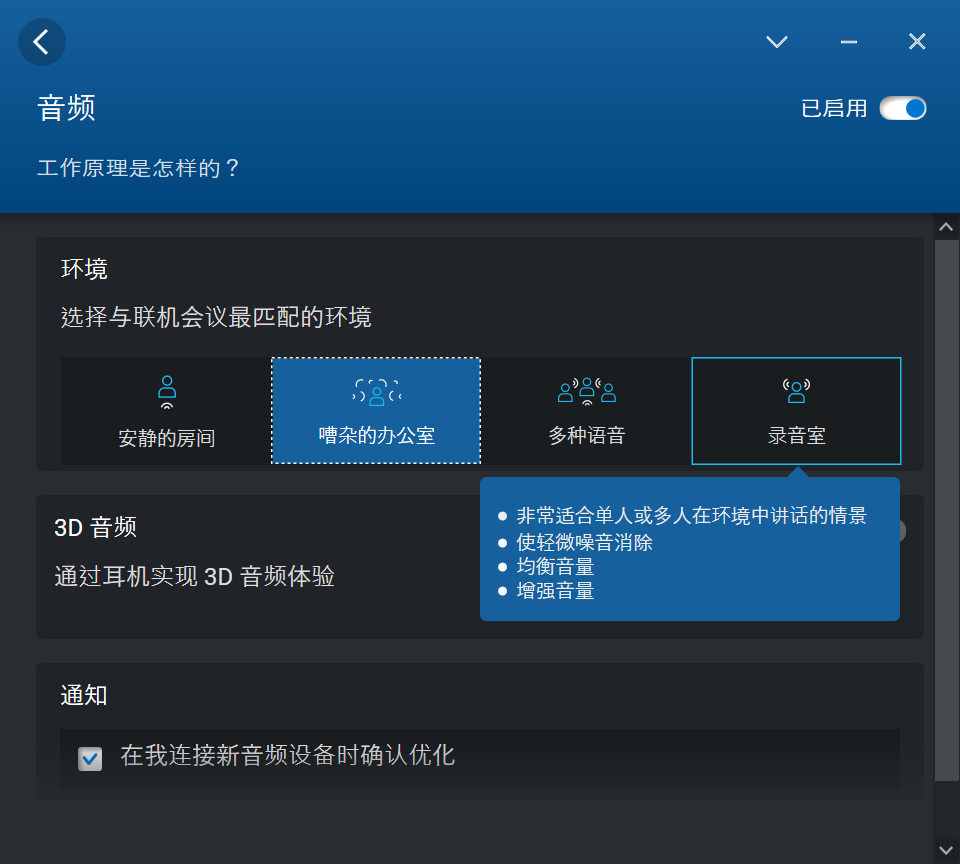Select the recording studio icon
This screenshot has height=864, width=960.
click(796, 391)
